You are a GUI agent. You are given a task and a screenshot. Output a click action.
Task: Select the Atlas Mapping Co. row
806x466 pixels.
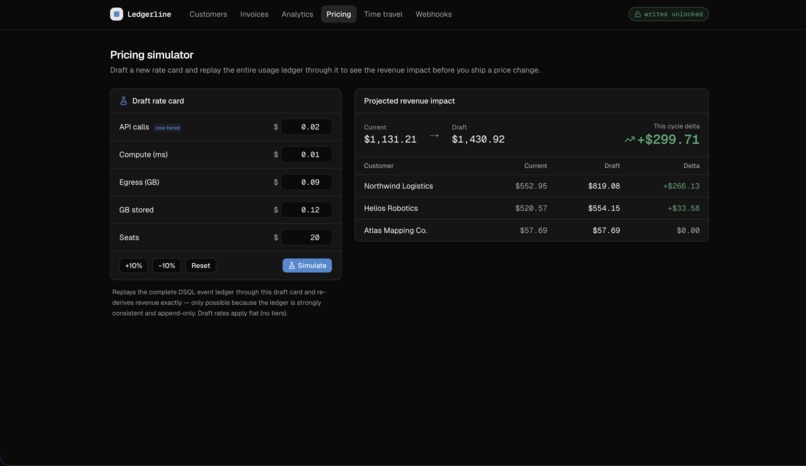click(x=532, y=230)
